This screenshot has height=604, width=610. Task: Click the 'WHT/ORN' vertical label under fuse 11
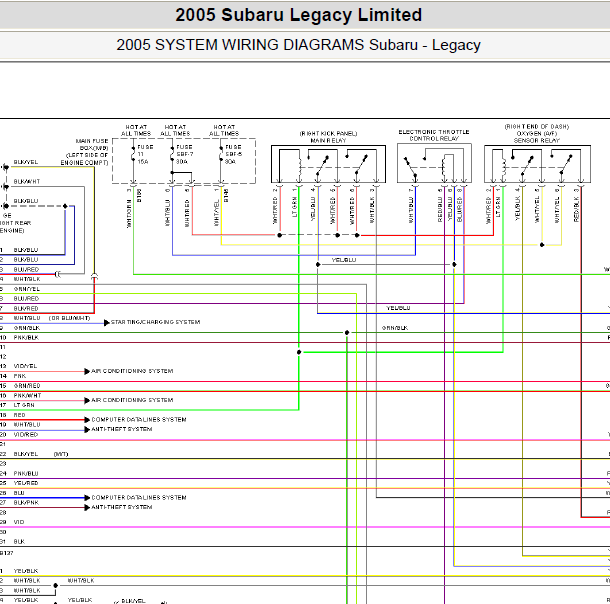(x=129, y=213)
